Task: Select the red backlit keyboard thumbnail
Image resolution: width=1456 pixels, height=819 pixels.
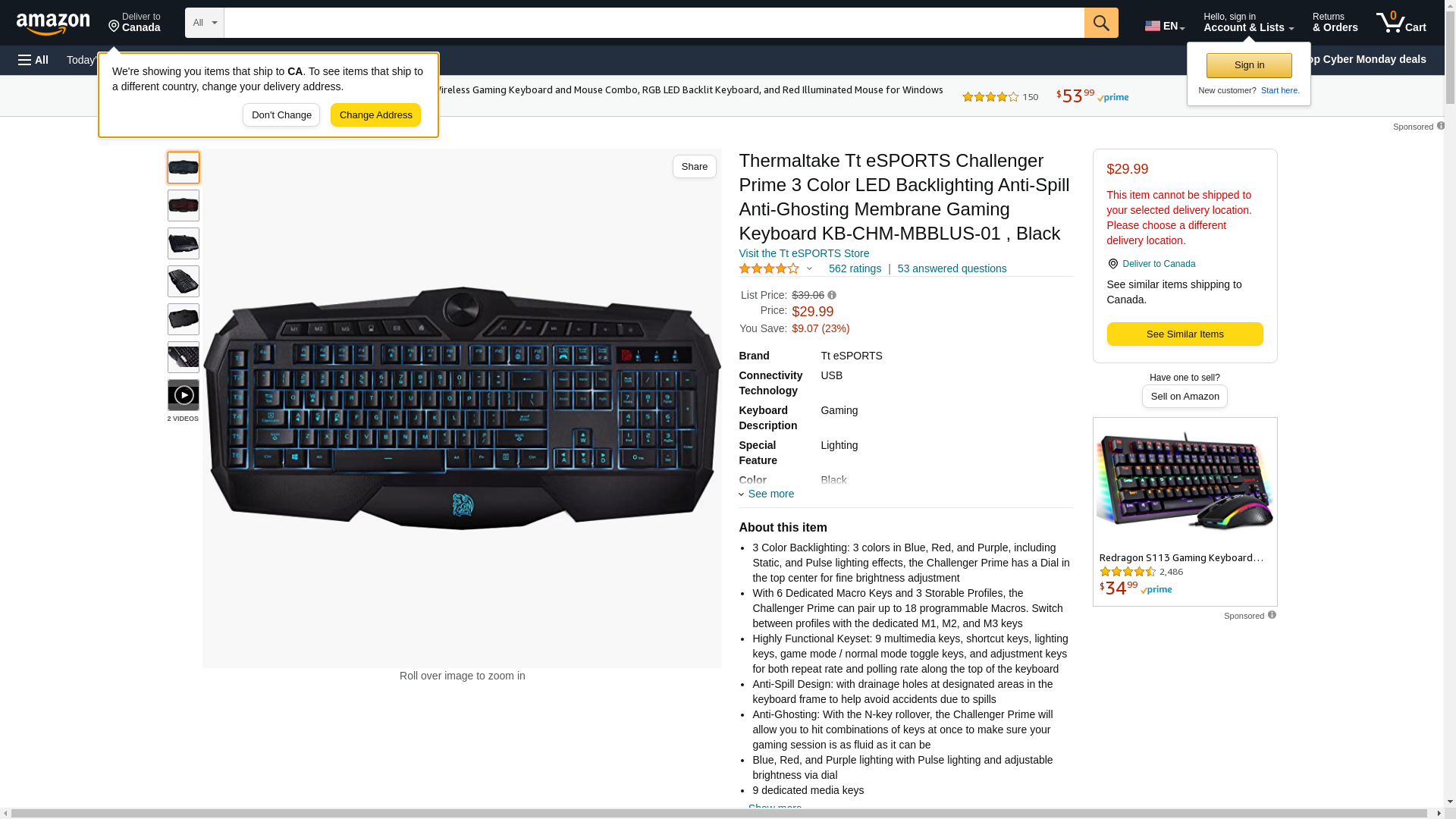Action: click(x=184, y=206)
